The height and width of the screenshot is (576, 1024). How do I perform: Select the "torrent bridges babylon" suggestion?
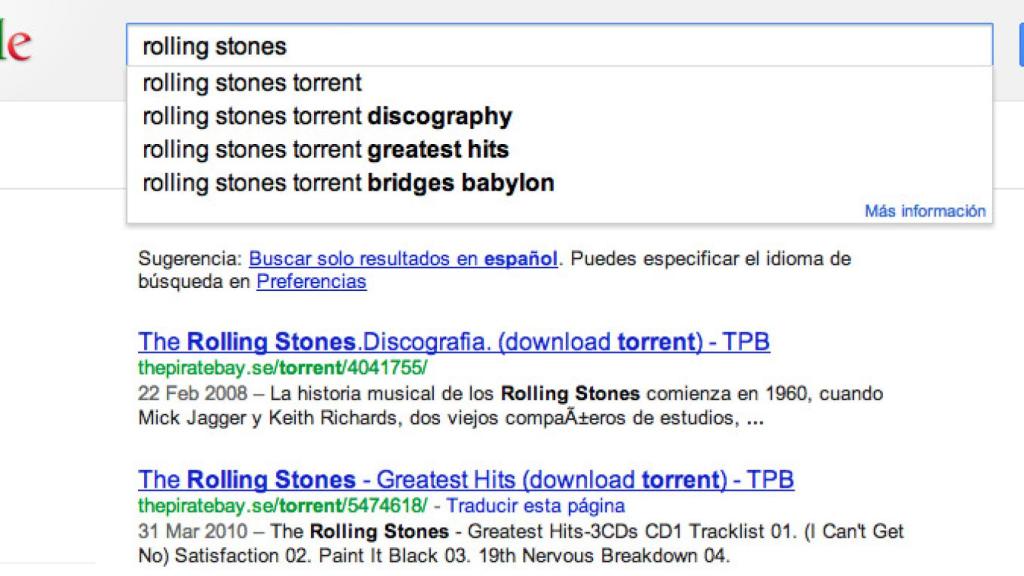tap(348, 183)
